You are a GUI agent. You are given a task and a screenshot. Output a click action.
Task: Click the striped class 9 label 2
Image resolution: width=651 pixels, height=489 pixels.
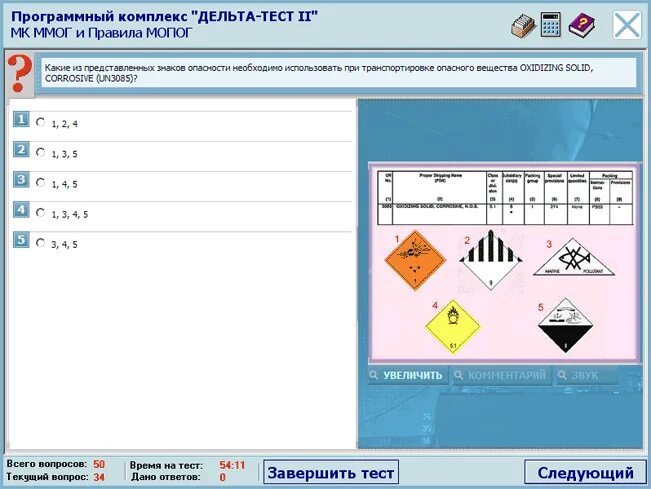coord(491,259)
